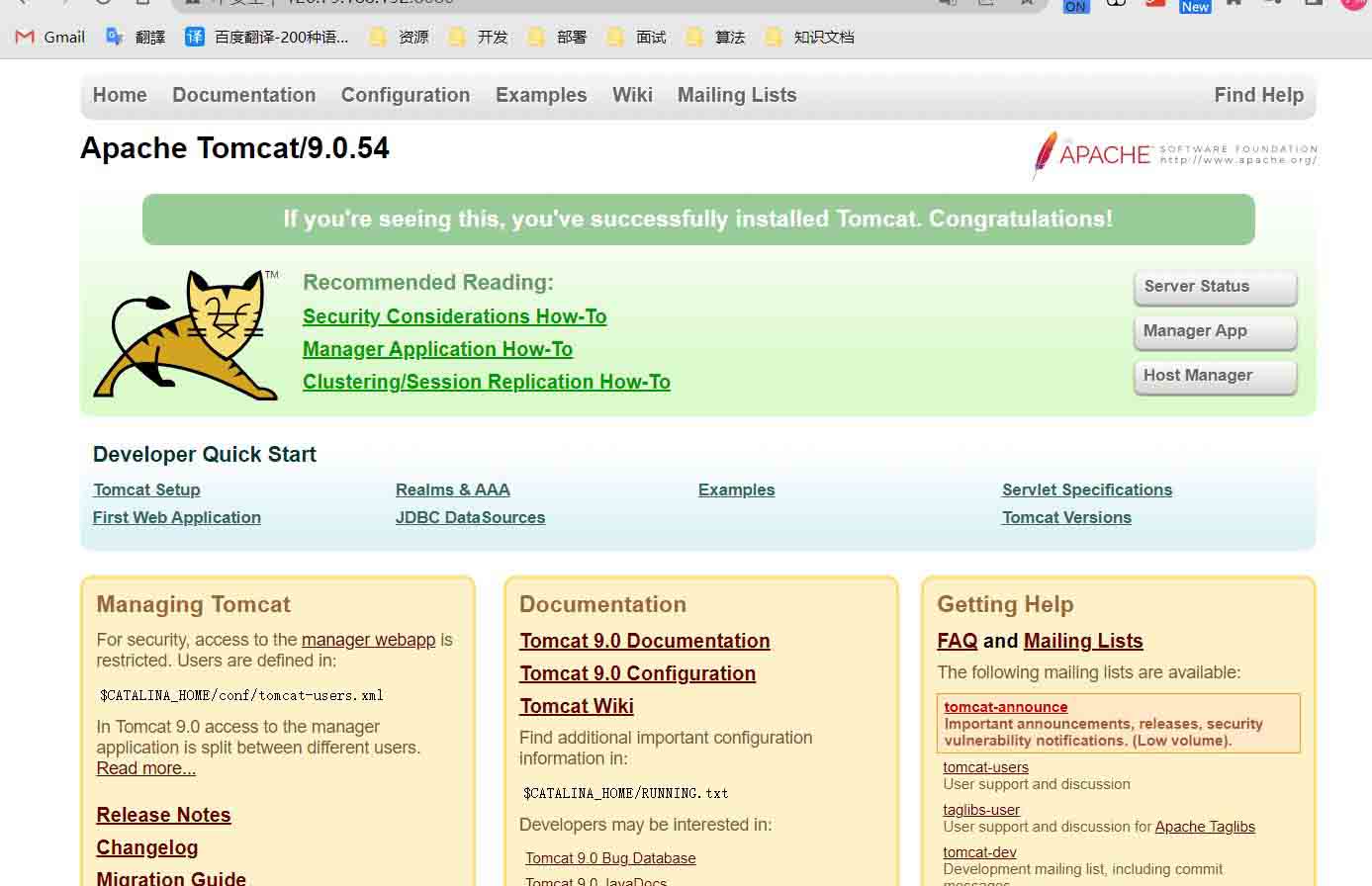Open Tomcat 9.0 Documentation link

point(645,641)
